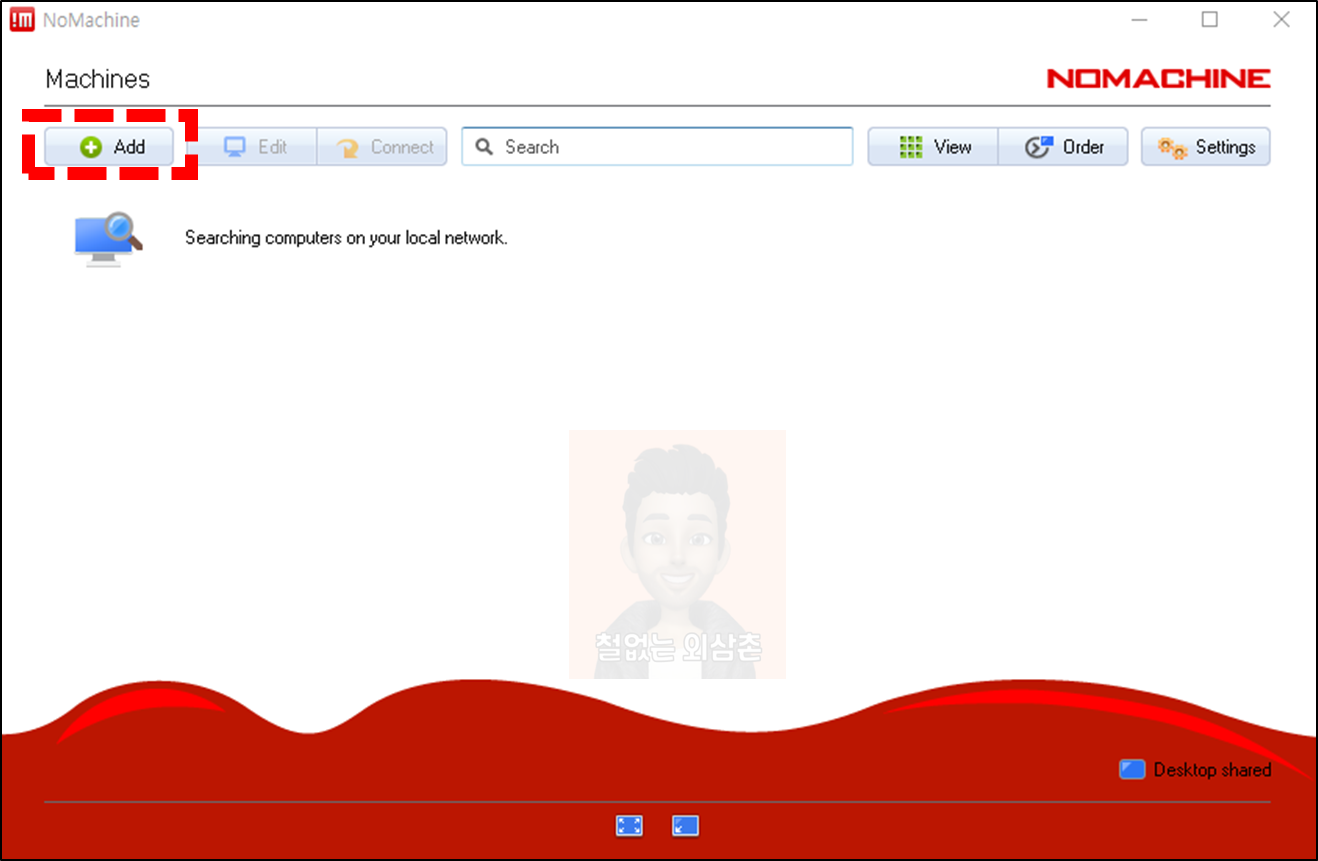Click the NoMachine logo at top right

tap(1158, 78)
